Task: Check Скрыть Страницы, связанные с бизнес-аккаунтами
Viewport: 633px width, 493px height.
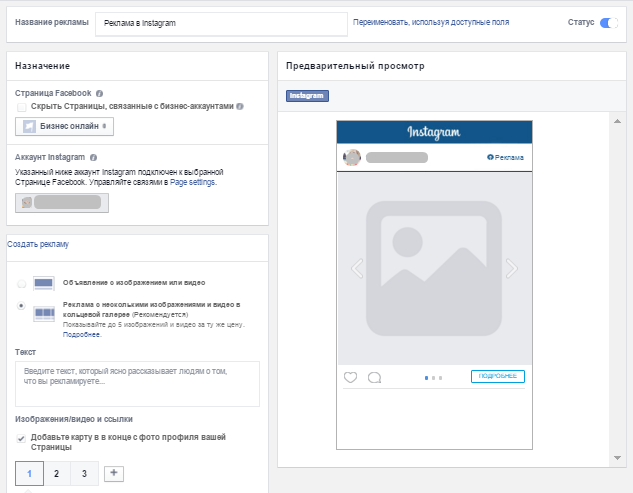Action: (22, 106)
